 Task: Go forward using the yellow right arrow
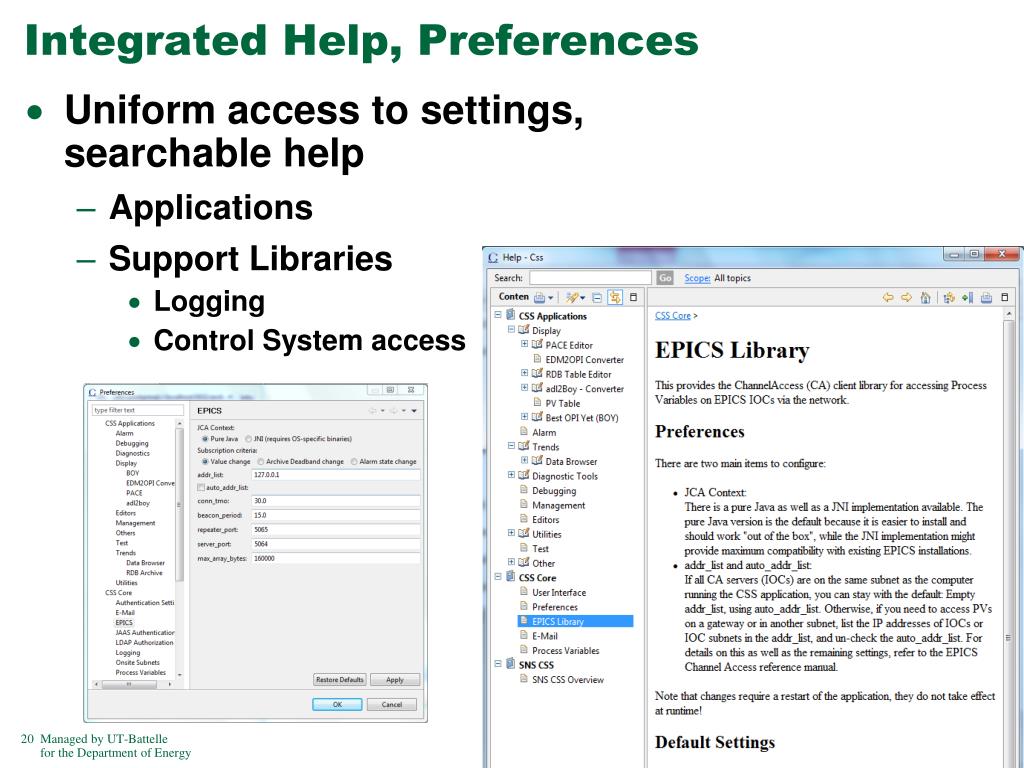coord(906,298)
